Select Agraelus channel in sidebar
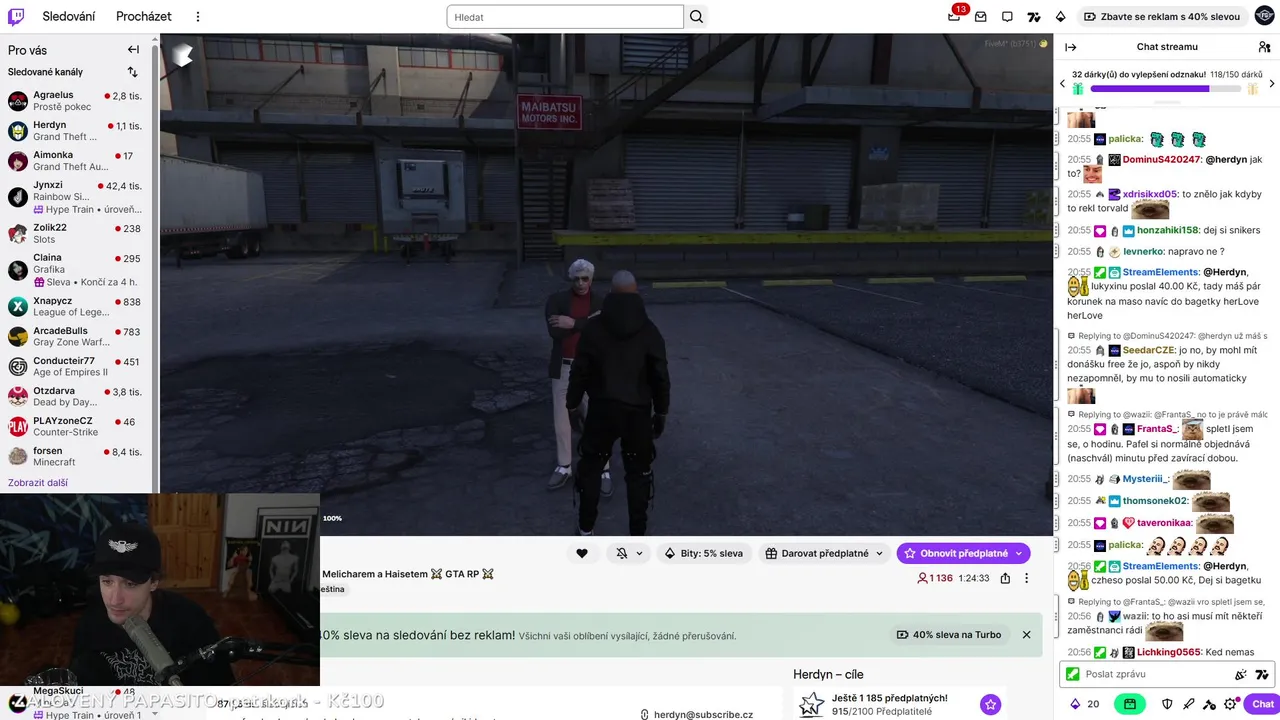 pyautogui.click(x=75, y=101)
